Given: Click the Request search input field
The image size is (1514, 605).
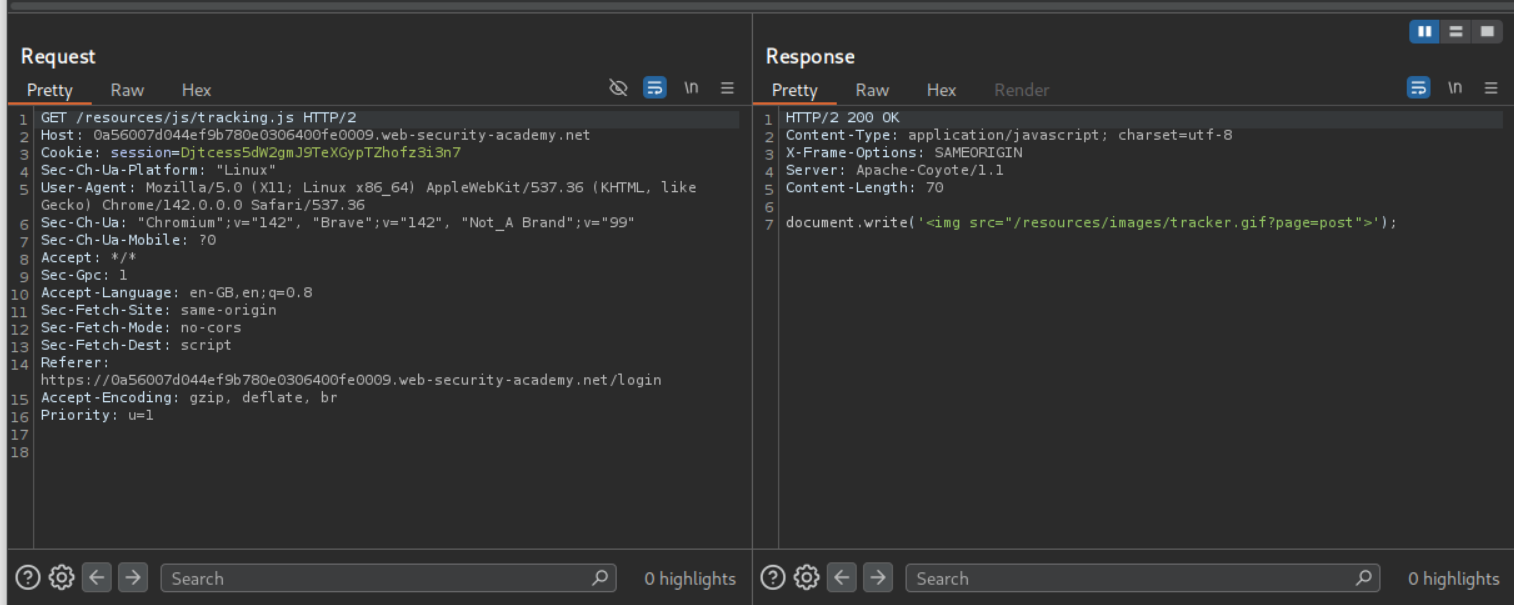Looking at the screenshot, I should [x=375, y=578].
